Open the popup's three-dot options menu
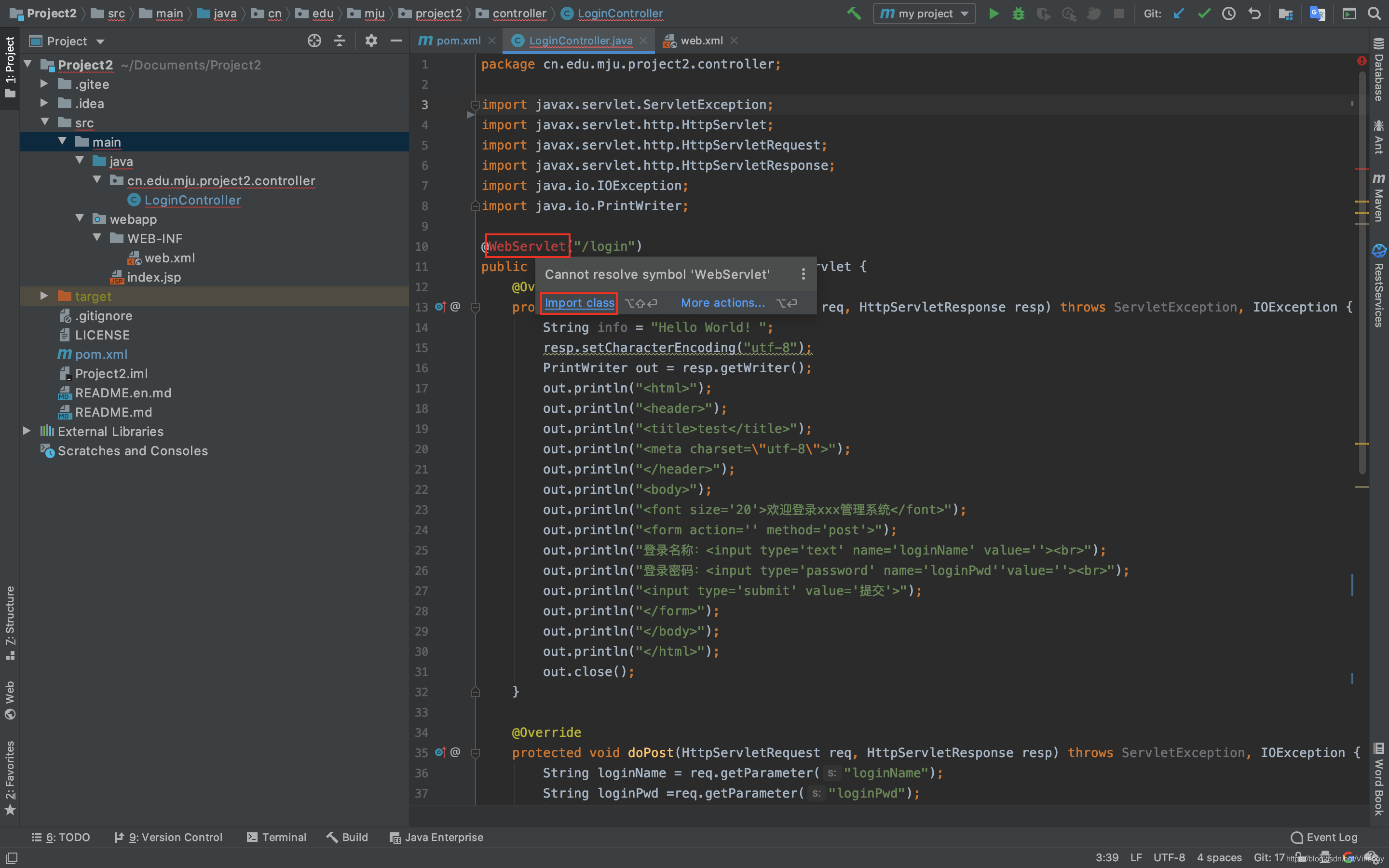 pyautogui.click(x=803, y=274)
